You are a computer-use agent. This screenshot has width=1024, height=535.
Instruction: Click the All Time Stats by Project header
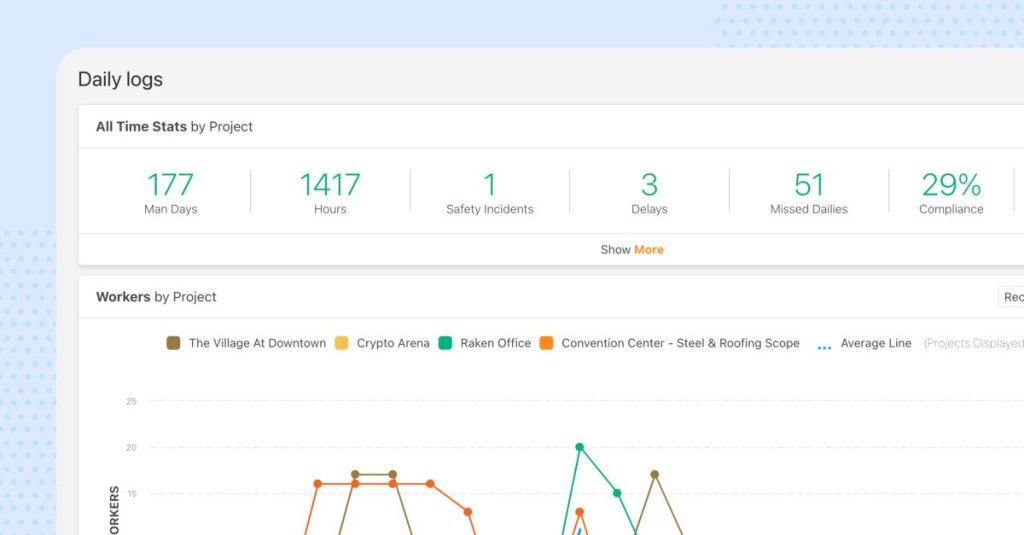(x=174, y=127)
